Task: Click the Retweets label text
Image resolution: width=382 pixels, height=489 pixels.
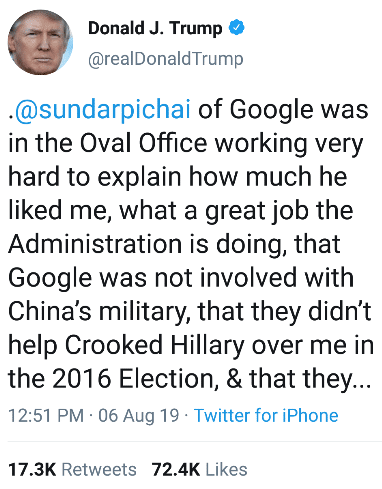Action: click(99, 469)
